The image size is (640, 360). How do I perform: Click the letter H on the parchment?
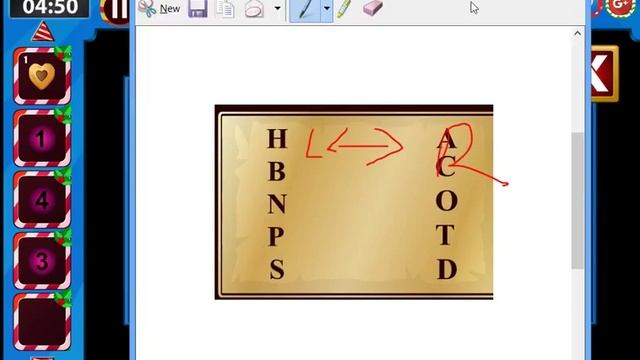(277, 138)
